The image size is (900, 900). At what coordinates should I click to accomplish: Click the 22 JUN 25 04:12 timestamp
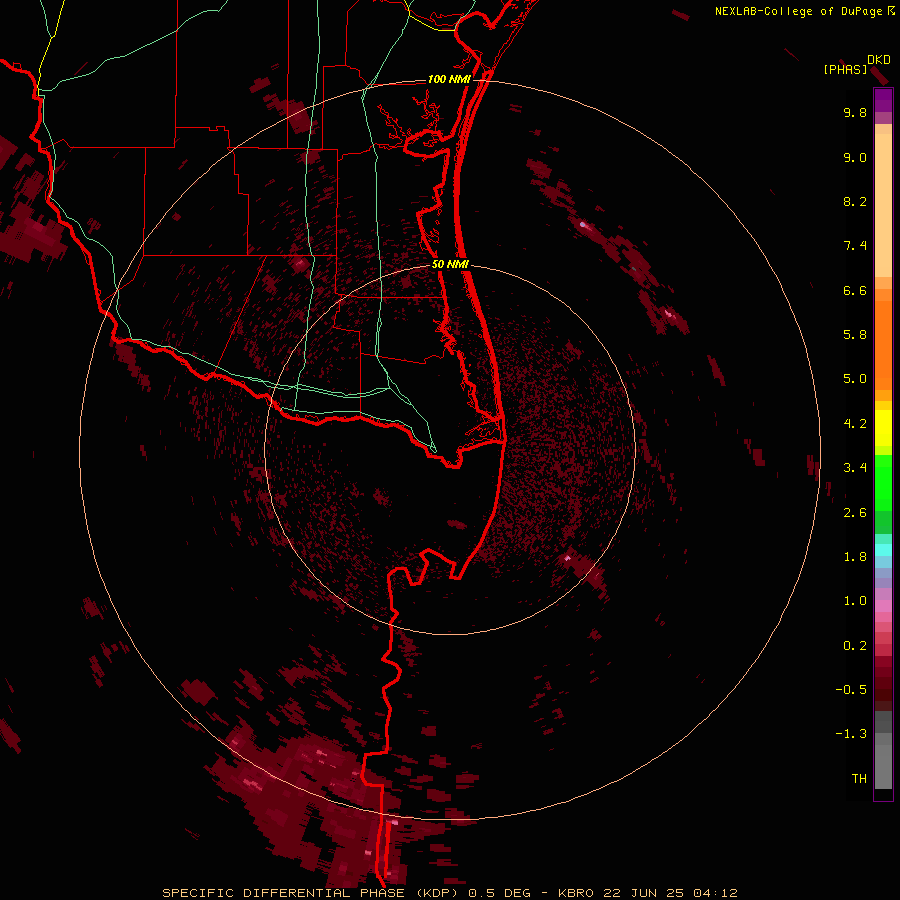[672, 893]
